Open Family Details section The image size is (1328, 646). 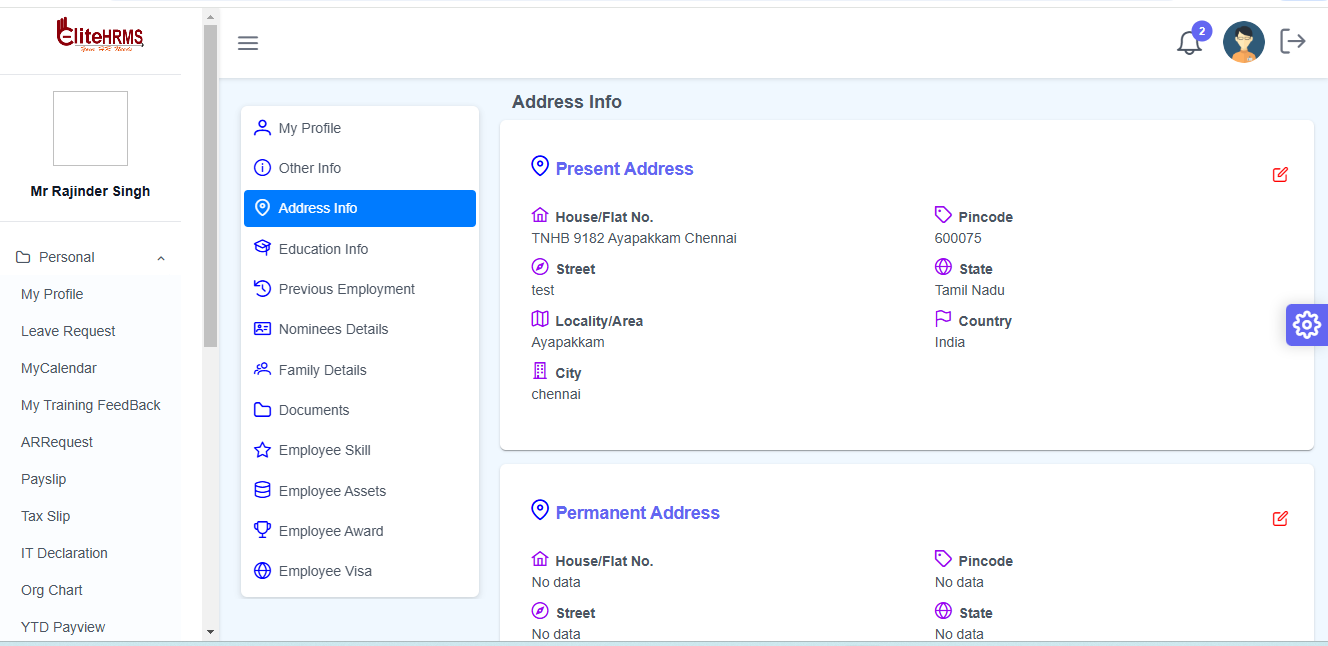pyautogui.click(x=322, y=370)
